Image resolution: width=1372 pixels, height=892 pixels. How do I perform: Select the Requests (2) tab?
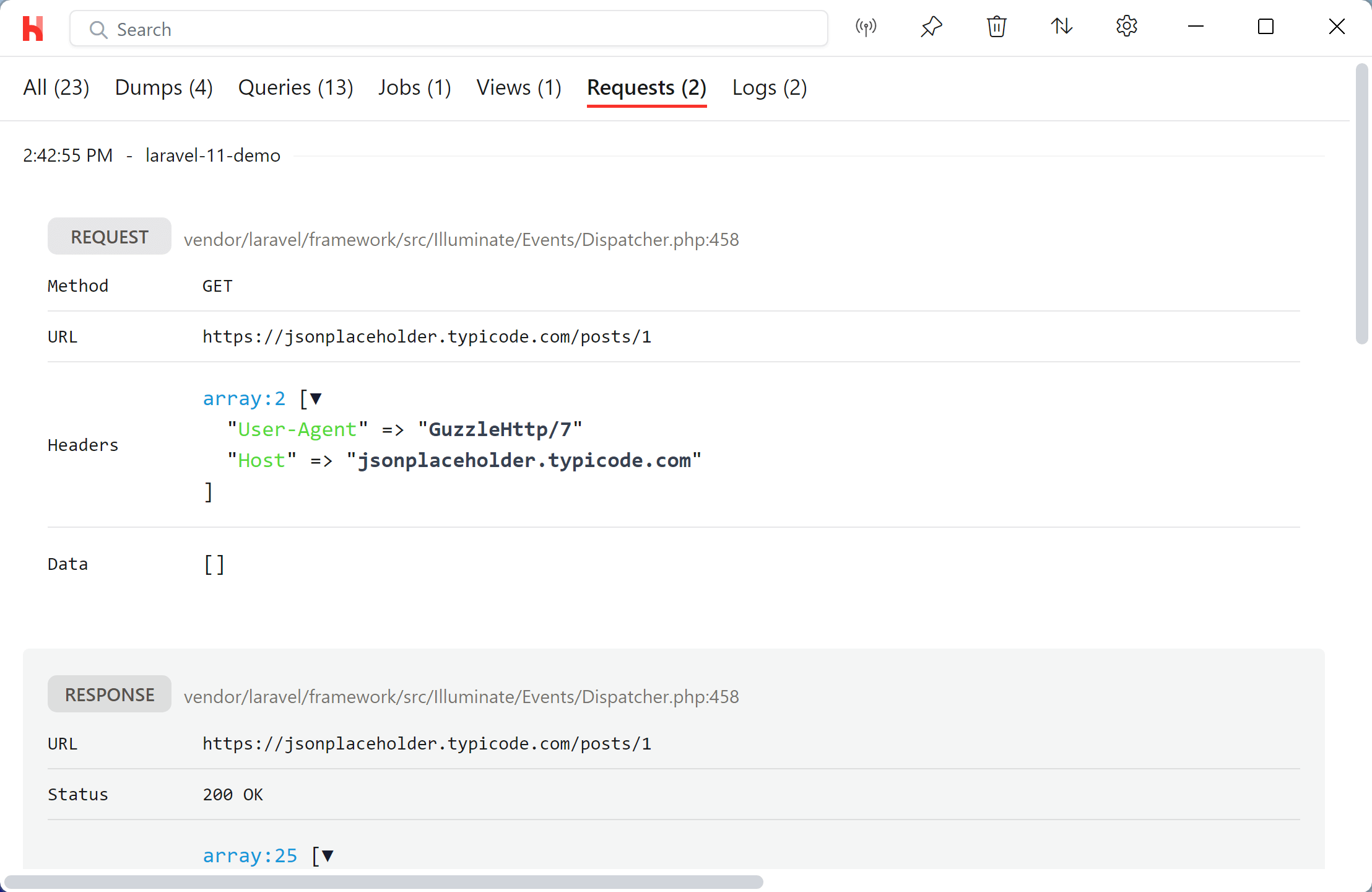coord(646,87)
